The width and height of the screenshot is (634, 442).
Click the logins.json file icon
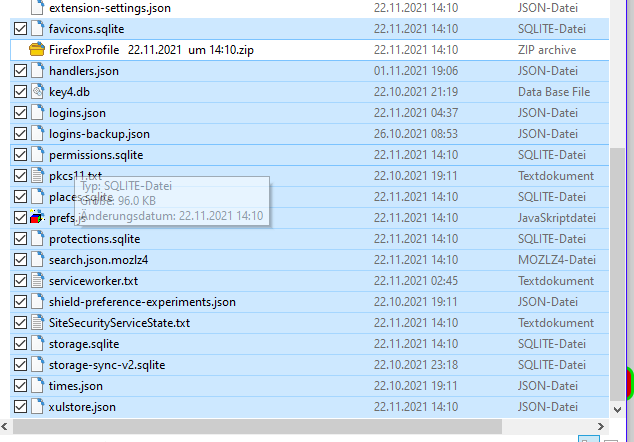click(x=37, y=113)
